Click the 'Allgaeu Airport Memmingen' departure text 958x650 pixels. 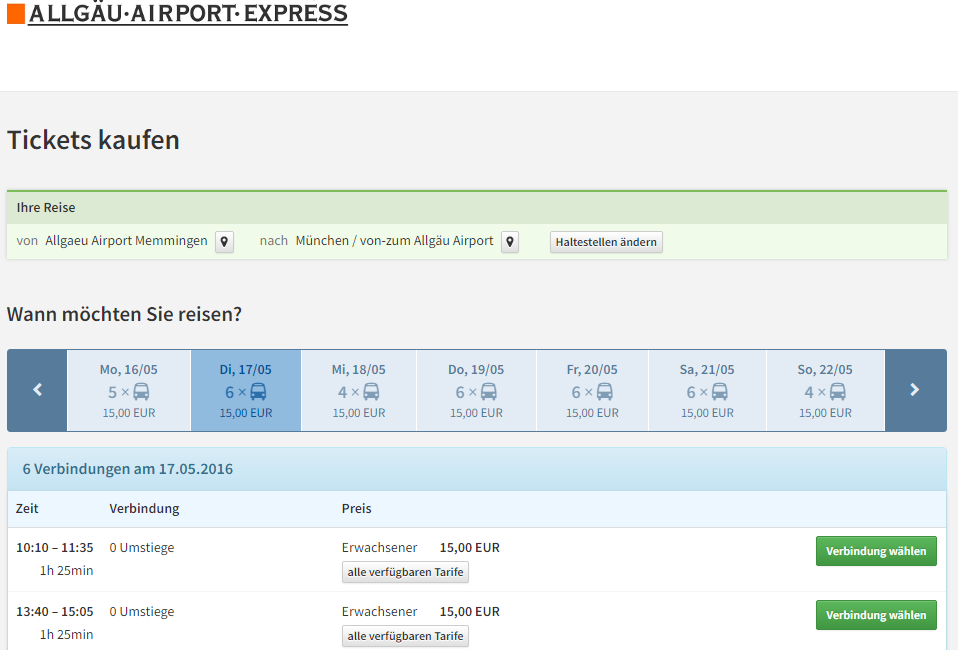(126, 241)
